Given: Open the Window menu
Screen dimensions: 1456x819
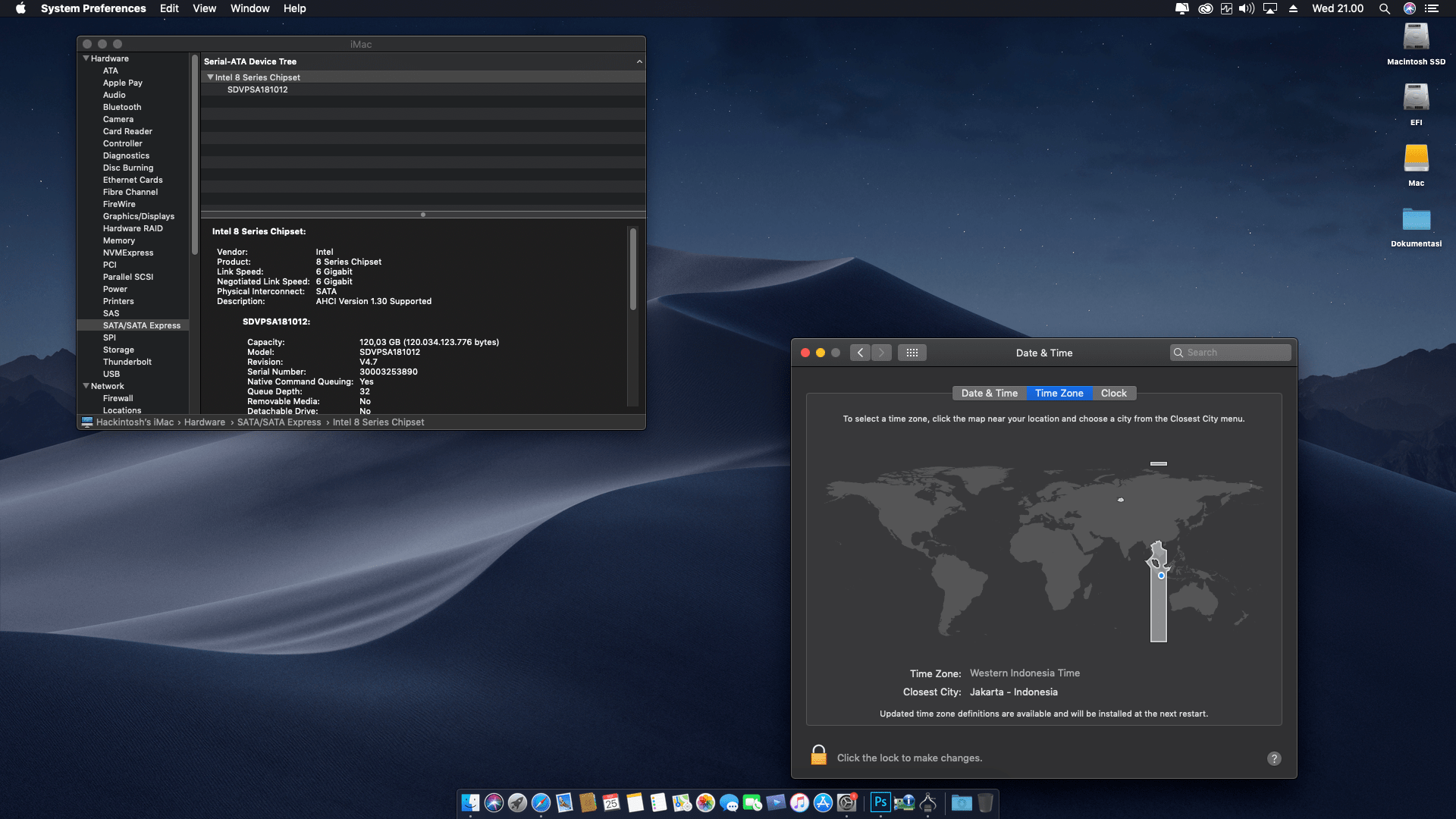Looking at the screenshot, I should point(249,8).
